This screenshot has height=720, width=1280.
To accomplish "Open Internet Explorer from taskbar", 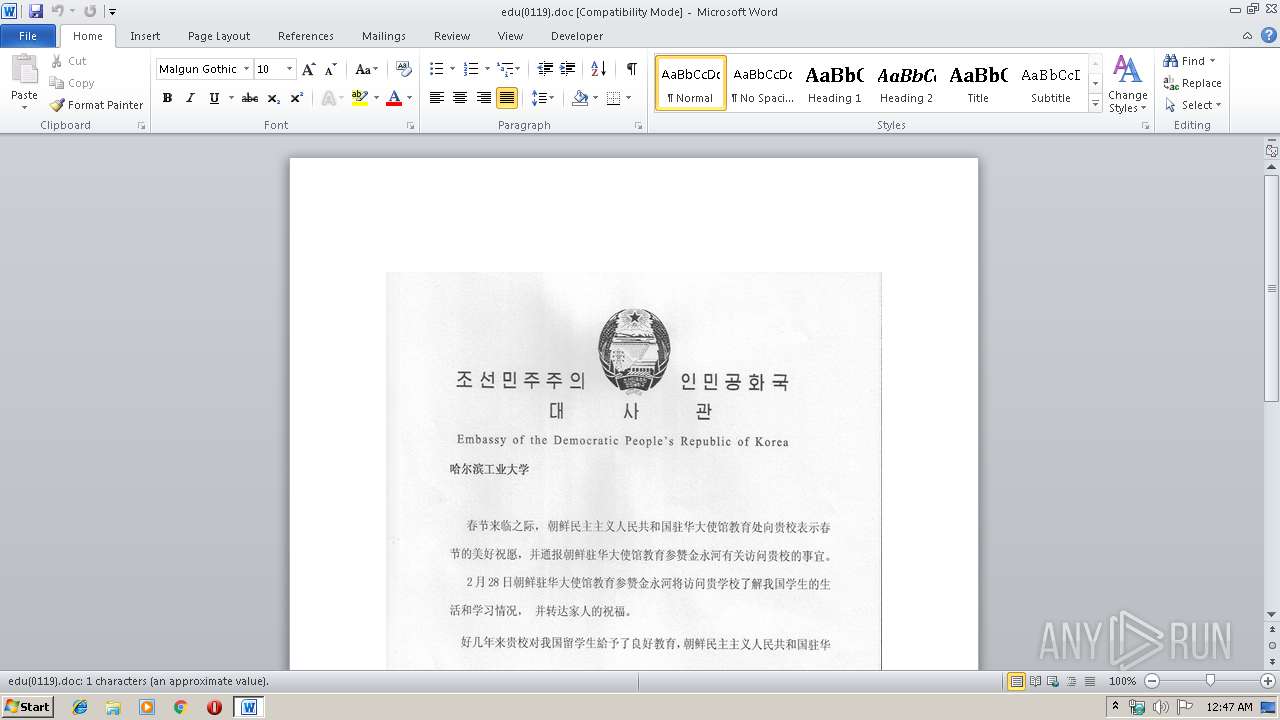I will (x=80, y=707).
